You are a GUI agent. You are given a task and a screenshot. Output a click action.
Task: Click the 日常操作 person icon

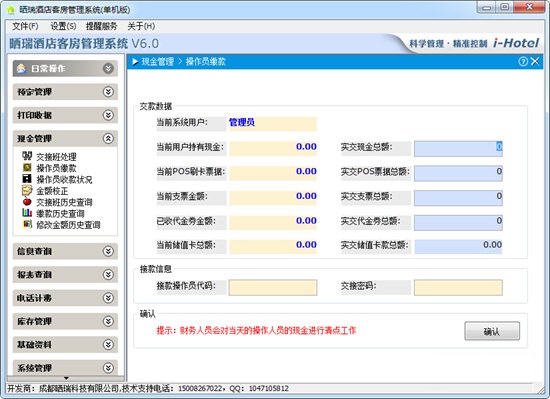pyautogui.click(x=21, y=68)
